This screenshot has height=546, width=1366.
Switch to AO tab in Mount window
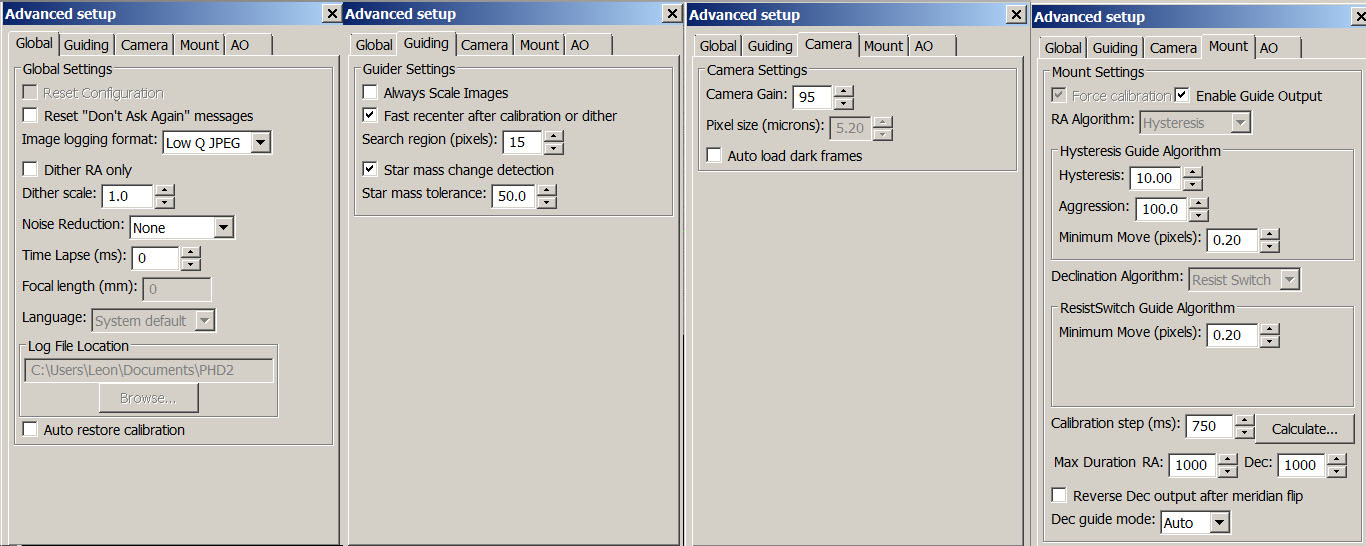tap(1268, 48)
